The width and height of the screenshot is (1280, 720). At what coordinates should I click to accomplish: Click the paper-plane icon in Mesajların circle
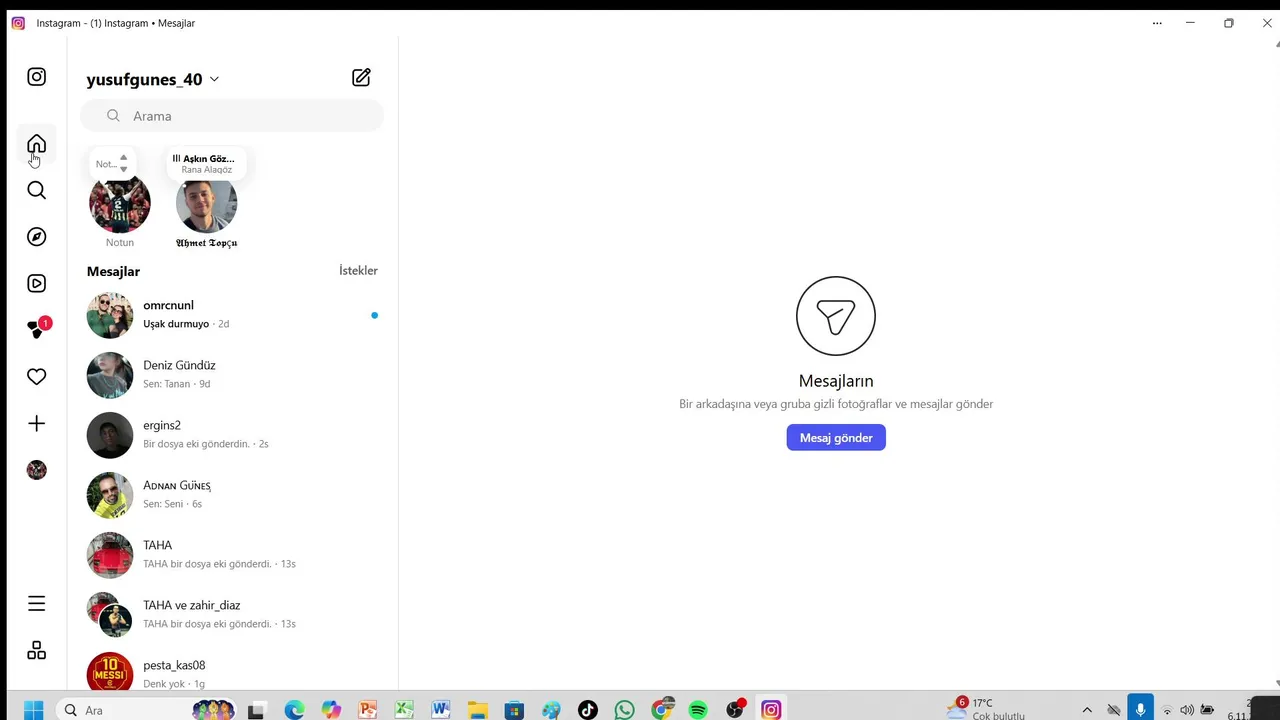[836, 316]
